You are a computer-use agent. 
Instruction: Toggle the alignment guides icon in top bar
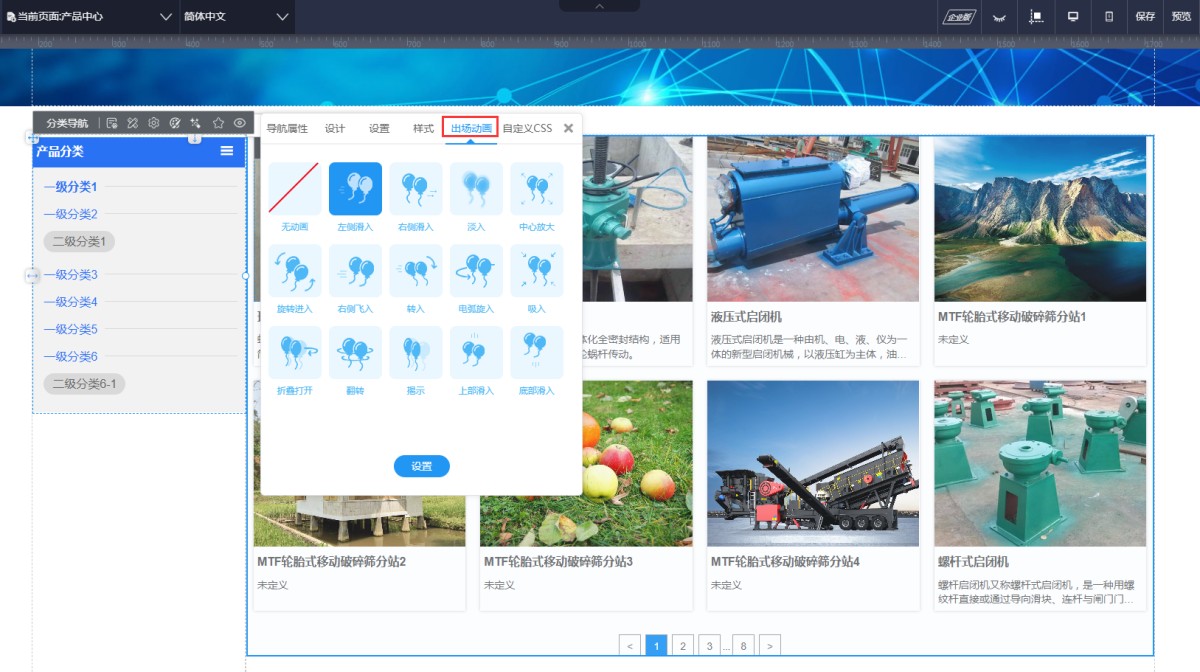pyautogui.click(x=1036, y=16)
